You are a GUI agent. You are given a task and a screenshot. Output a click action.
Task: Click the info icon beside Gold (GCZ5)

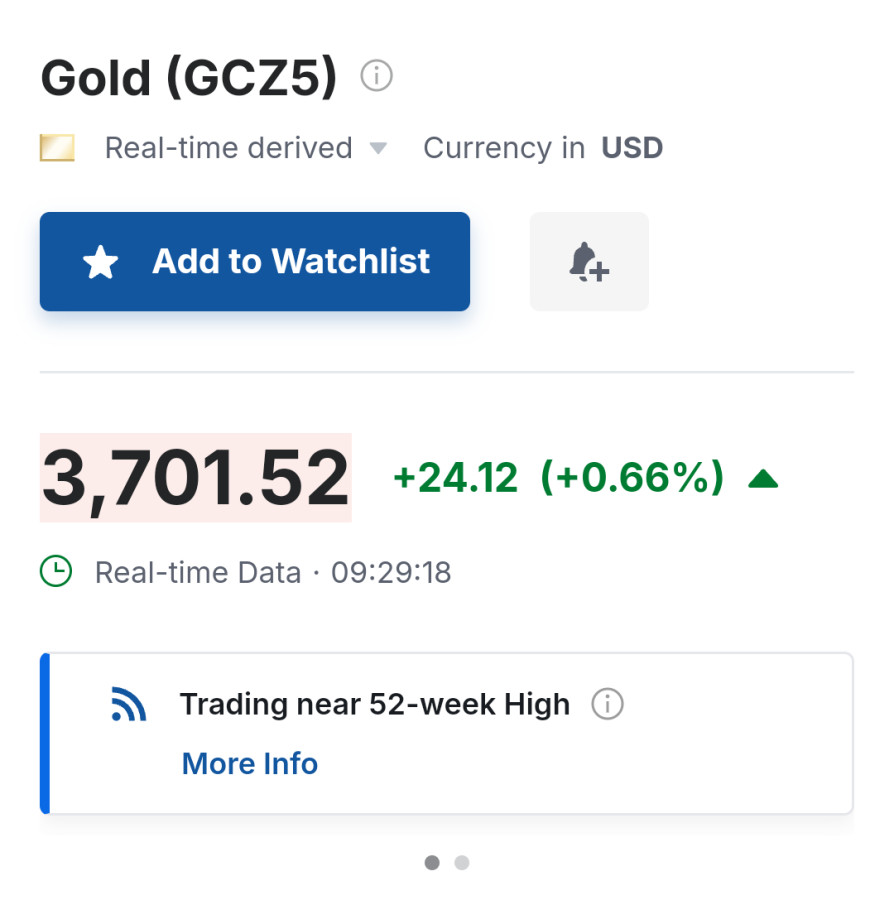click(377, 76)
